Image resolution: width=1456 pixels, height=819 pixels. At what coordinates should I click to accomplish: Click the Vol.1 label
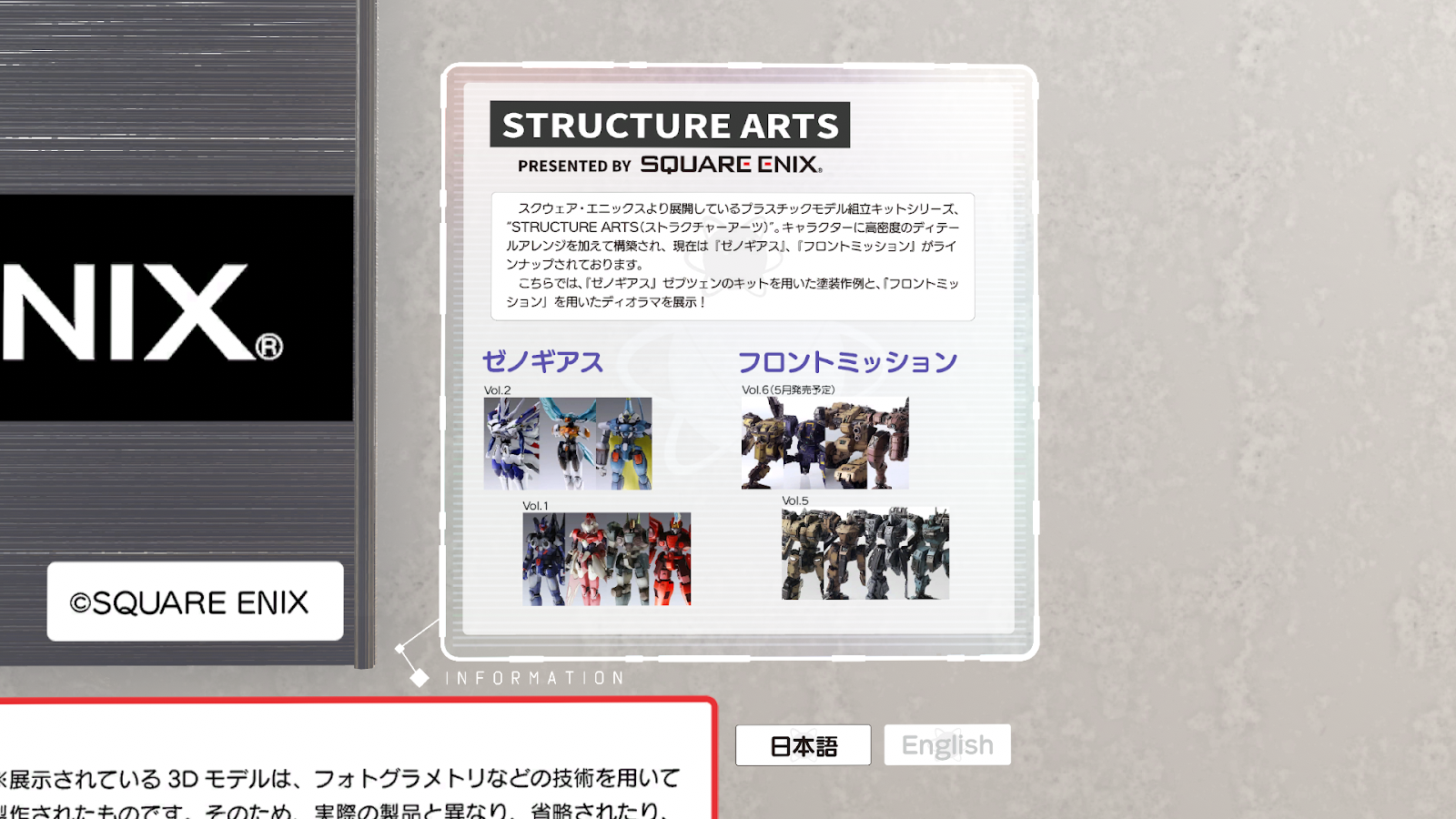click(x=536, y=506)
